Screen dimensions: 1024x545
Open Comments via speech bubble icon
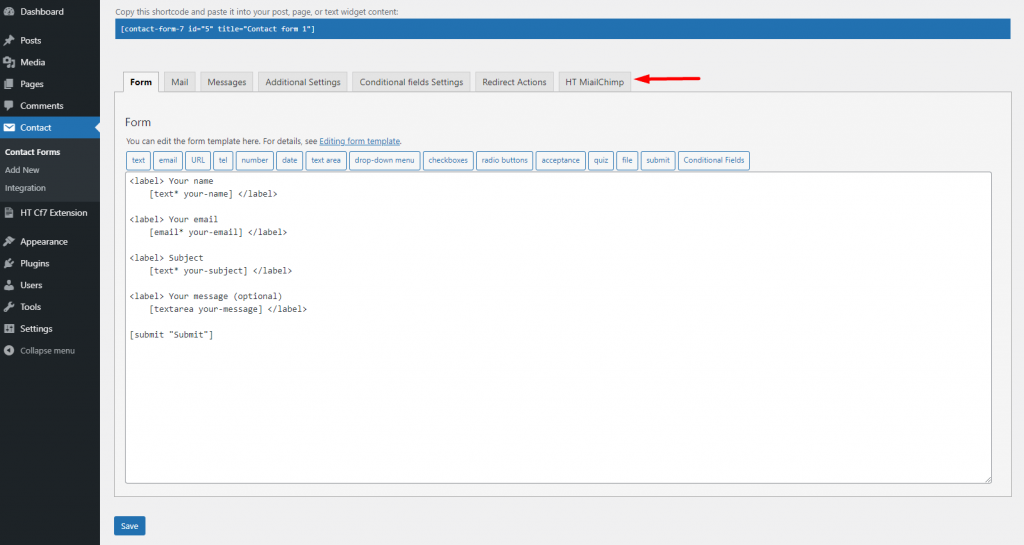9,106
